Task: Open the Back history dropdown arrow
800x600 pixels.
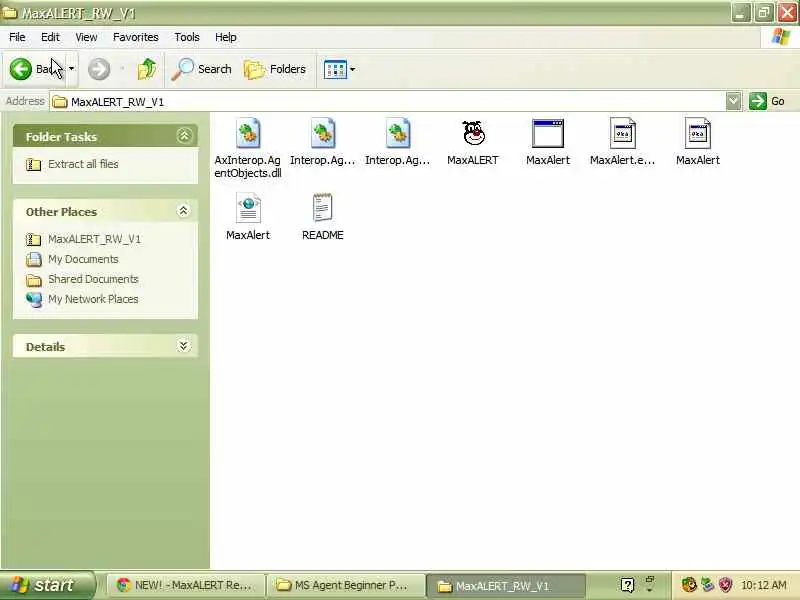Action: (x=71, y=69)
